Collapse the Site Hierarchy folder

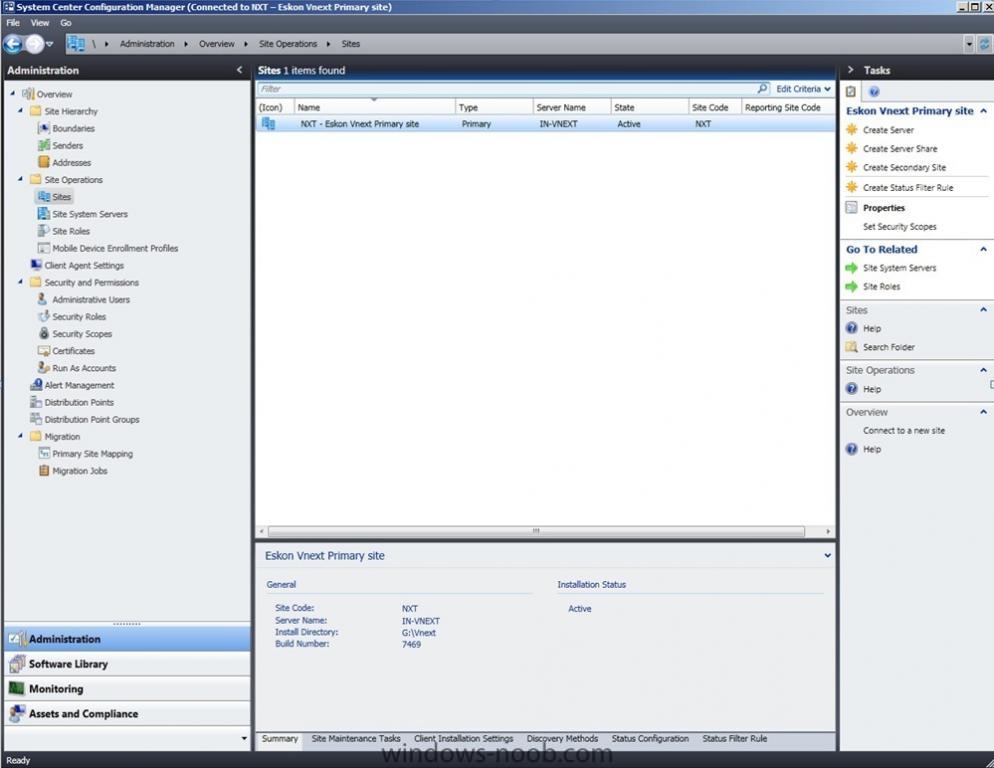(x=20, y=110)
